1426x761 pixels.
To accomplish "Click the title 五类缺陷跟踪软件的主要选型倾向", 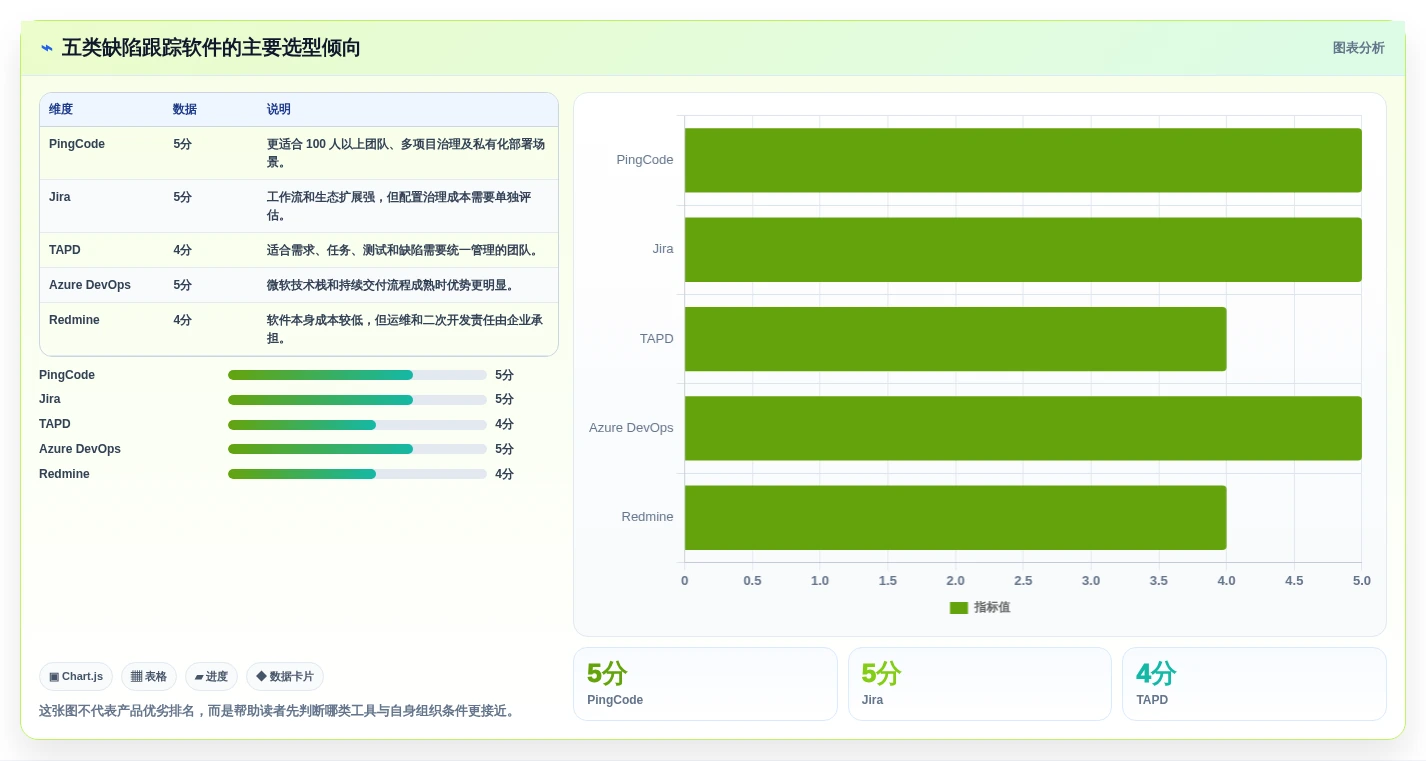I will click(x=211, y=48).
